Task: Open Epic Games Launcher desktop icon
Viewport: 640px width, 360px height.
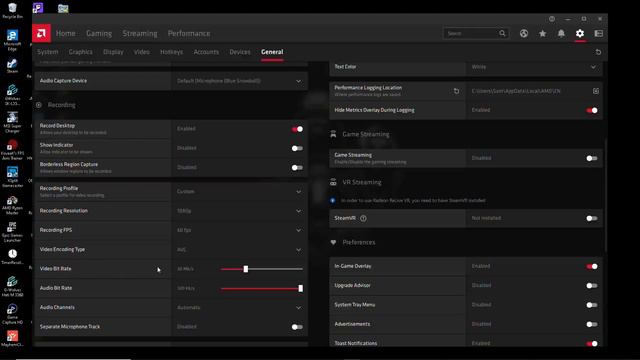Action: [x=12, y=232]
